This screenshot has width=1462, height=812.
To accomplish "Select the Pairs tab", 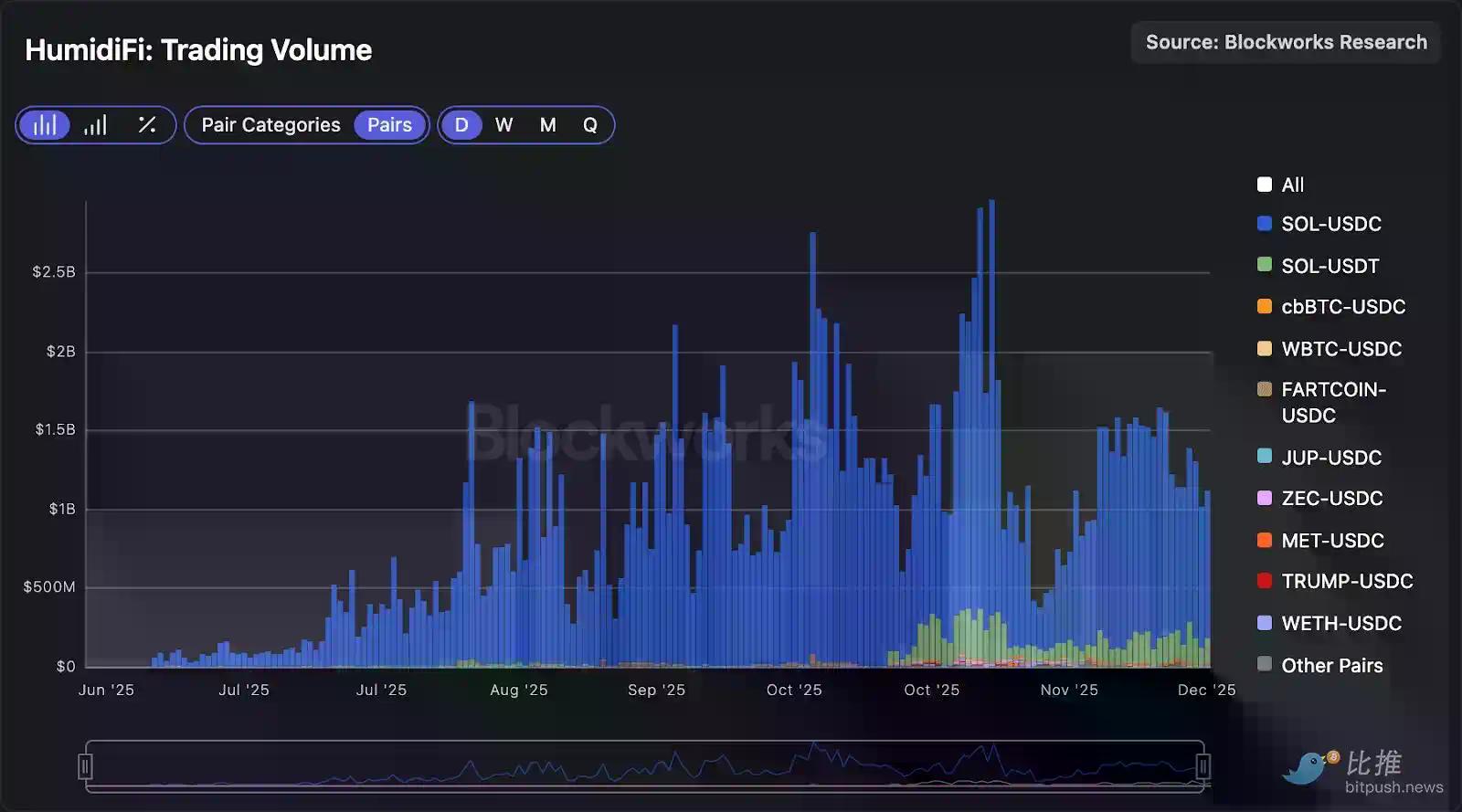I will pyautogui.click(x=389, y=125).
